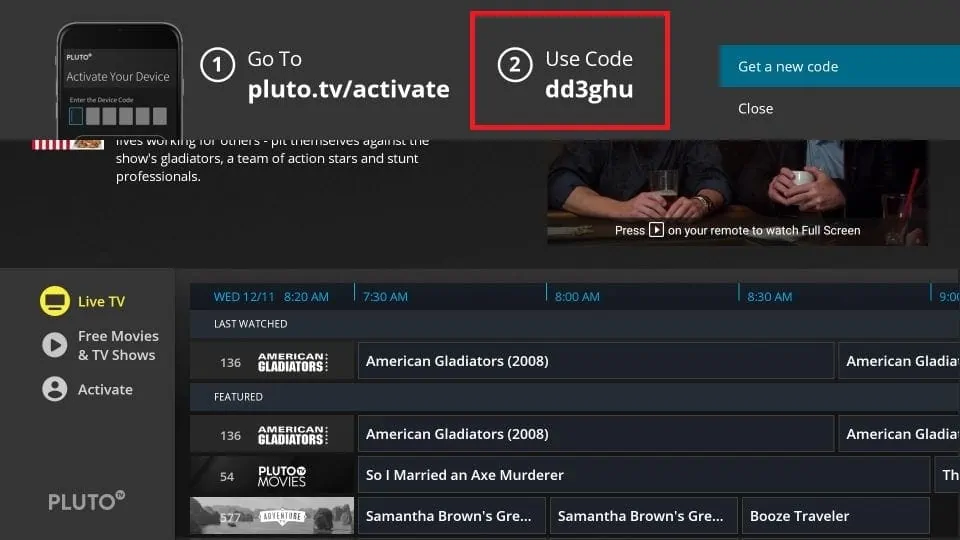
Task: Click the Pluto TV logo in sidebar
Action: (86, 501)
